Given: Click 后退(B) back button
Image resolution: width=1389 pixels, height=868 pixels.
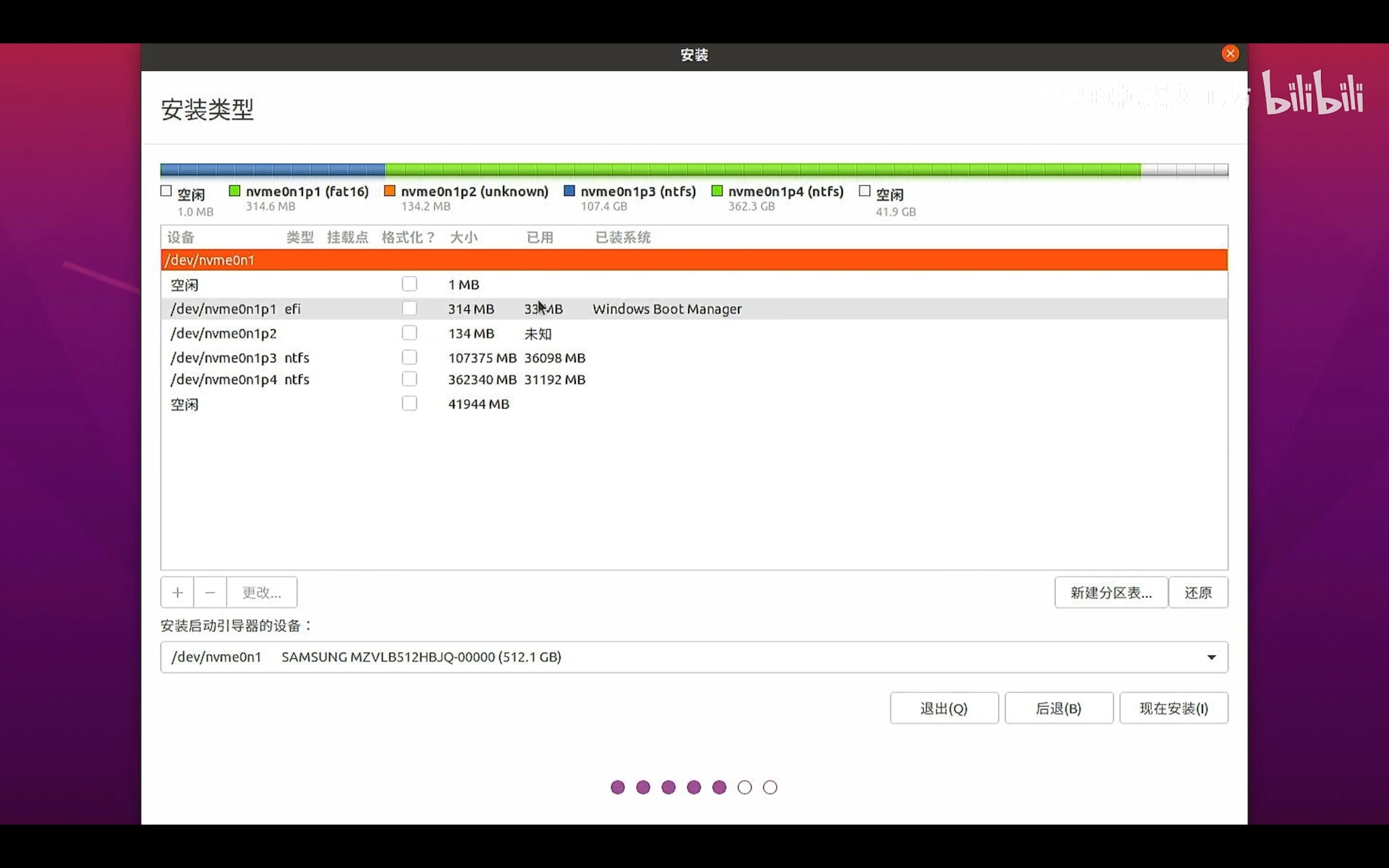Looking at the screenshot, I should pyautogui.click(x=1059, y=709).
